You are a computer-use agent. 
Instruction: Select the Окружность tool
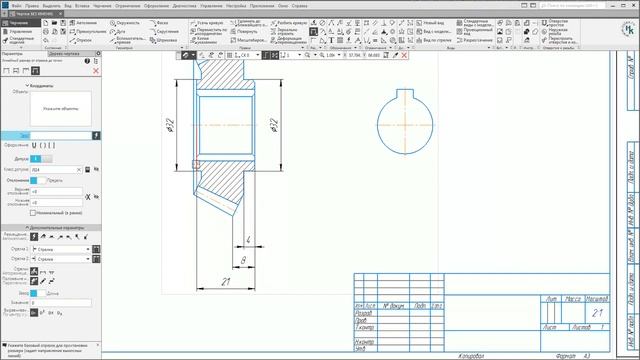[x=124, y=23]
